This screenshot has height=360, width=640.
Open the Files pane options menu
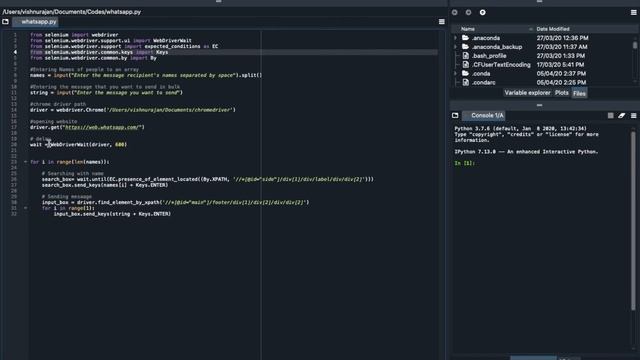(633, 12)
